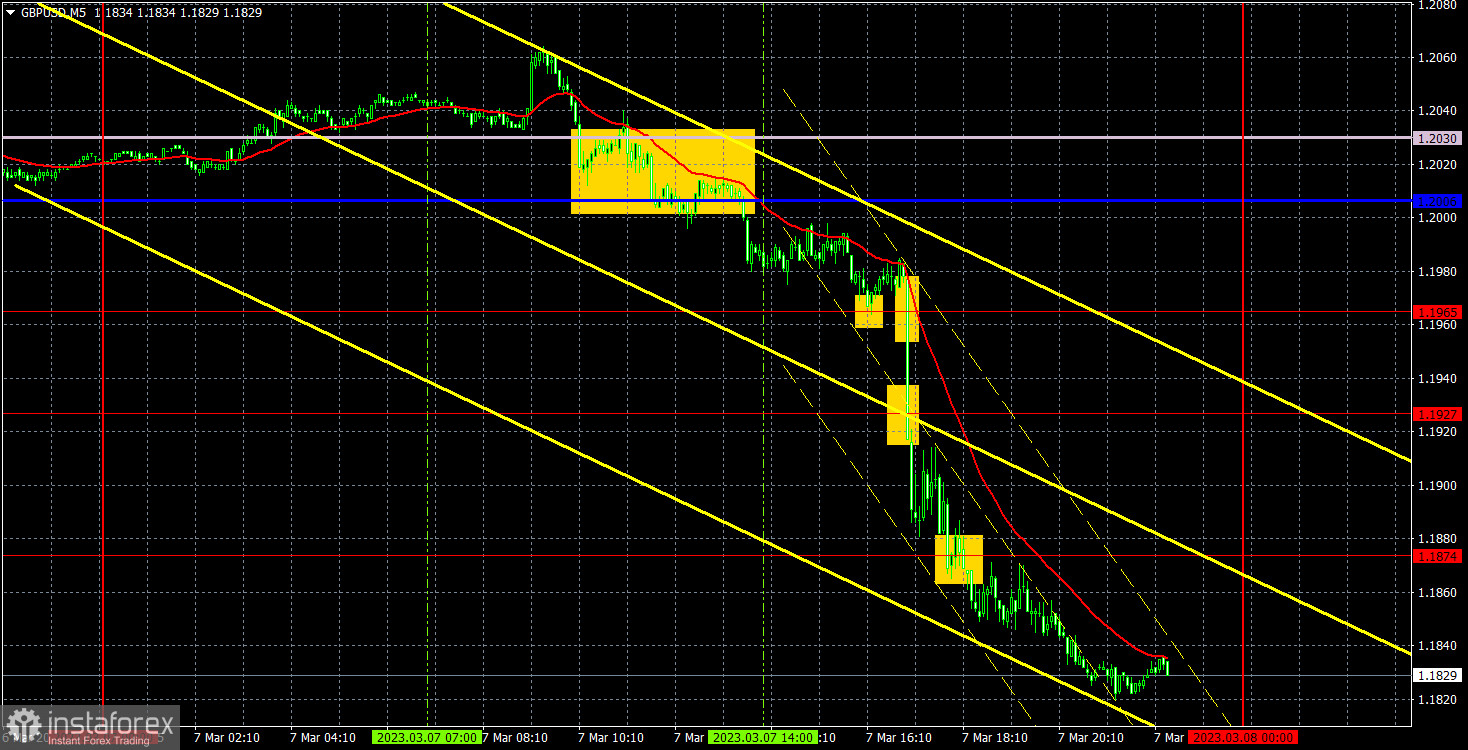This screenshot has width=1468, height=750.
Task: Click the 1.2060 price axis value
Action: pyautogui.click(x=1438, y=57)
